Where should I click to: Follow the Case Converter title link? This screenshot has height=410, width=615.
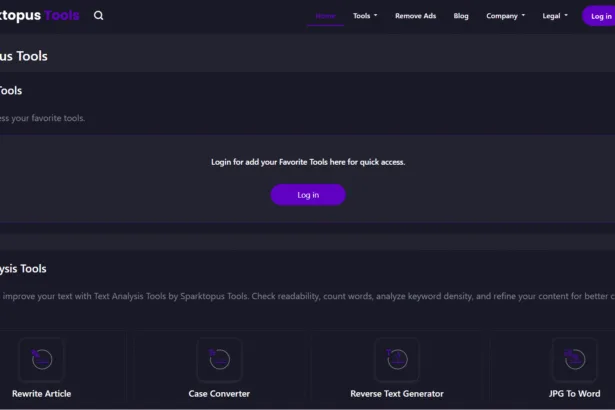219,394
